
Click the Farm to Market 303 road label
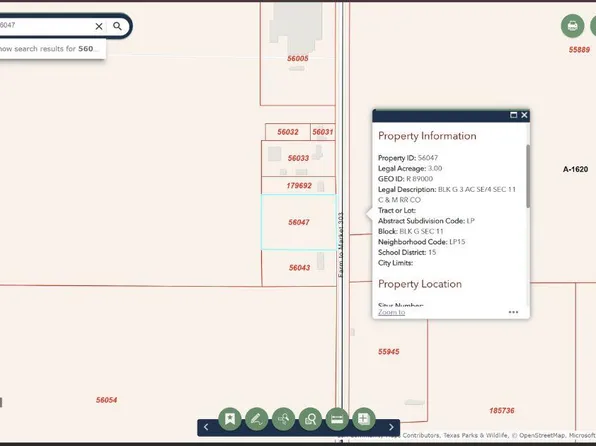tap(341, 244)
